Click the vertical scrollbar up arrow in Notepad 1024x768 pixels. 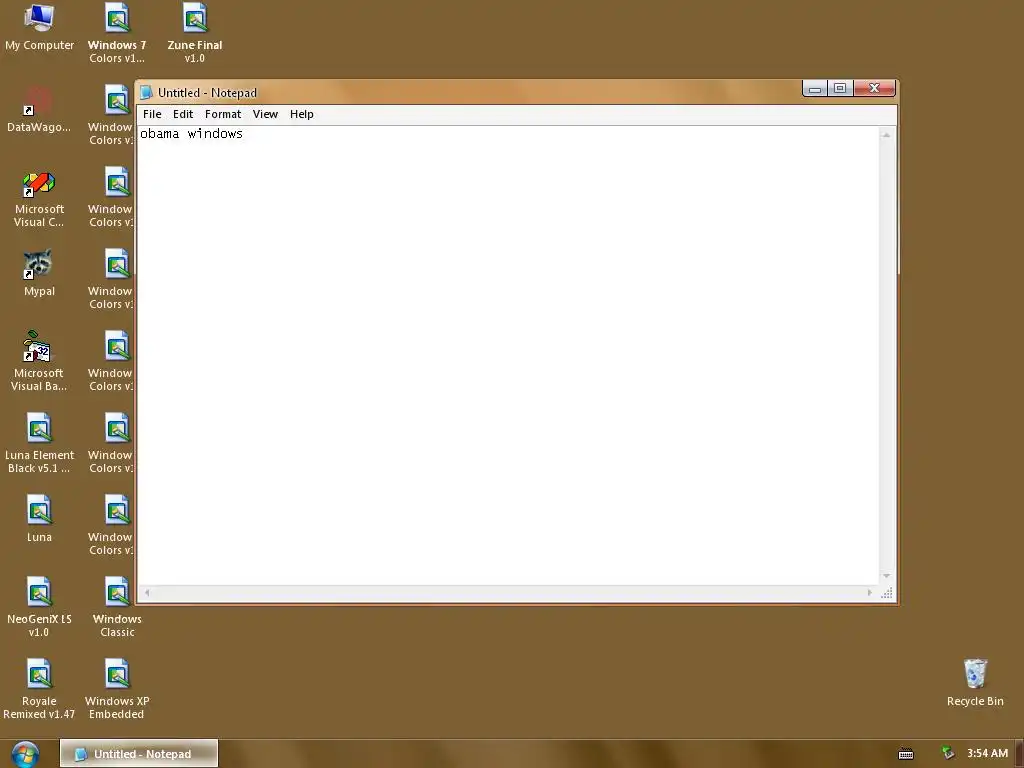pos(886,135)
